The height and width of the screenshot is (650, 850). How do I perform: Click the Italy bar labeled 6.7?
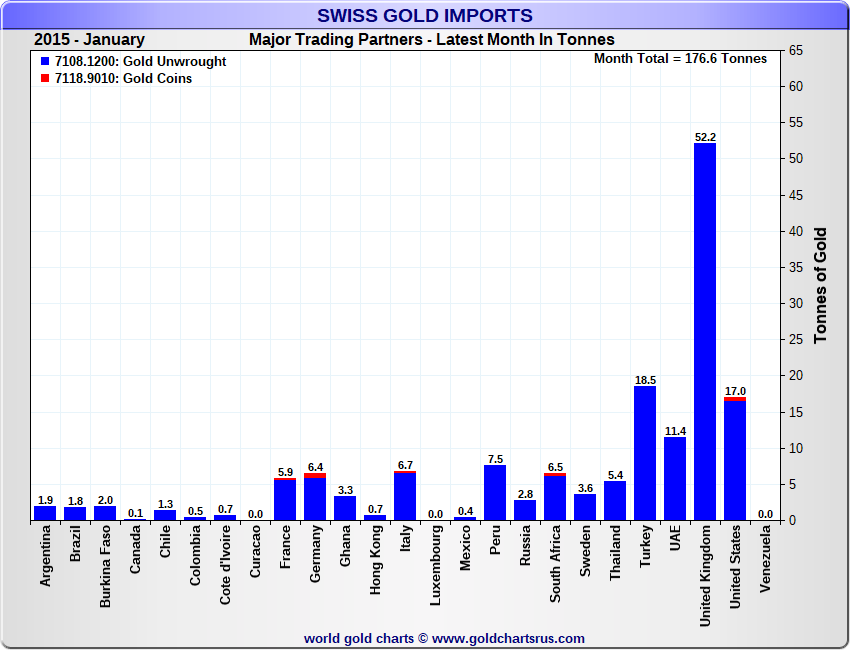(405, 496)
